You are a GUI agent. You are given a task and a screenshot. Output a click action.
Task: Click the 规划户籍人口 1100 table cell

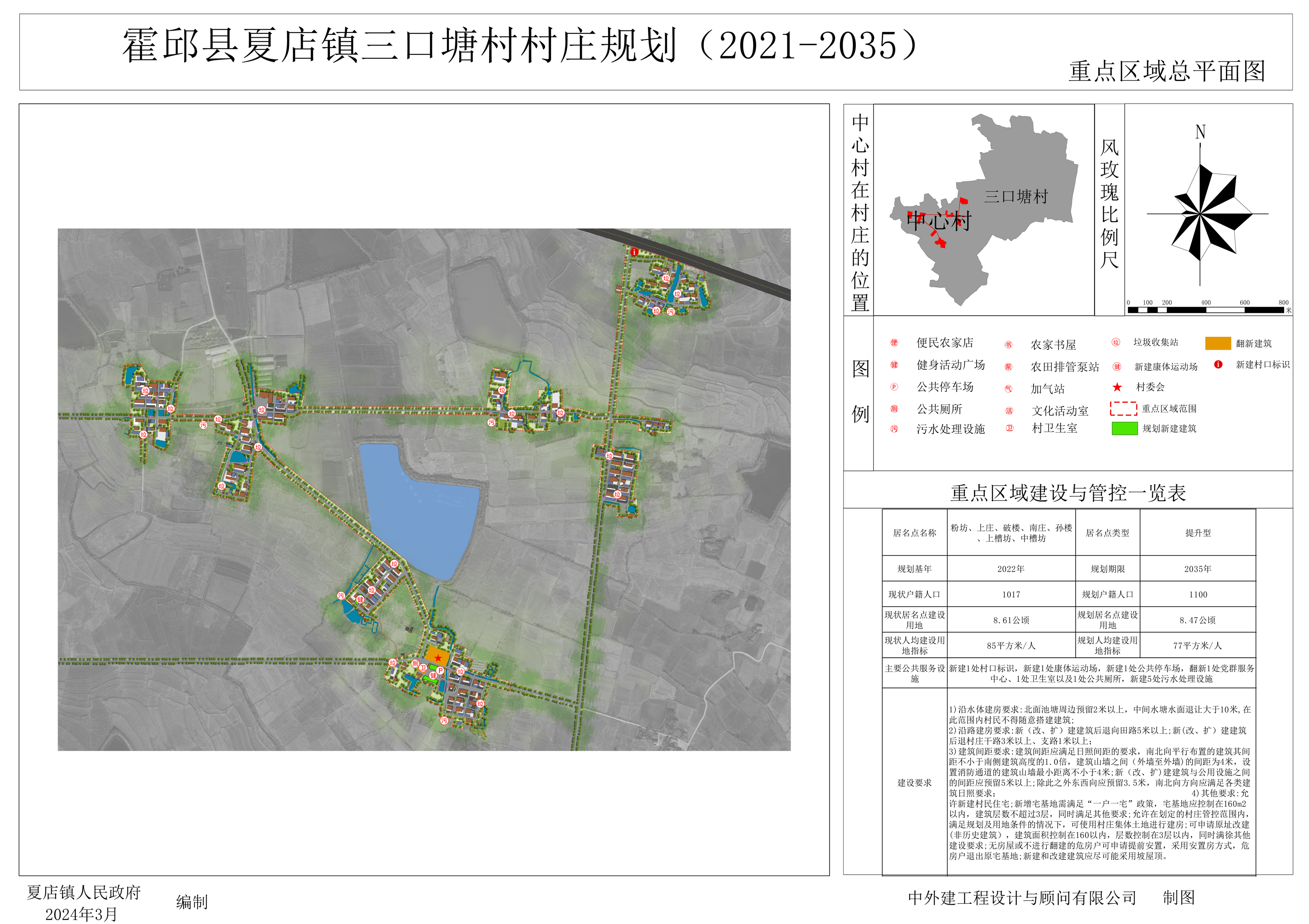coord(1197,595)
